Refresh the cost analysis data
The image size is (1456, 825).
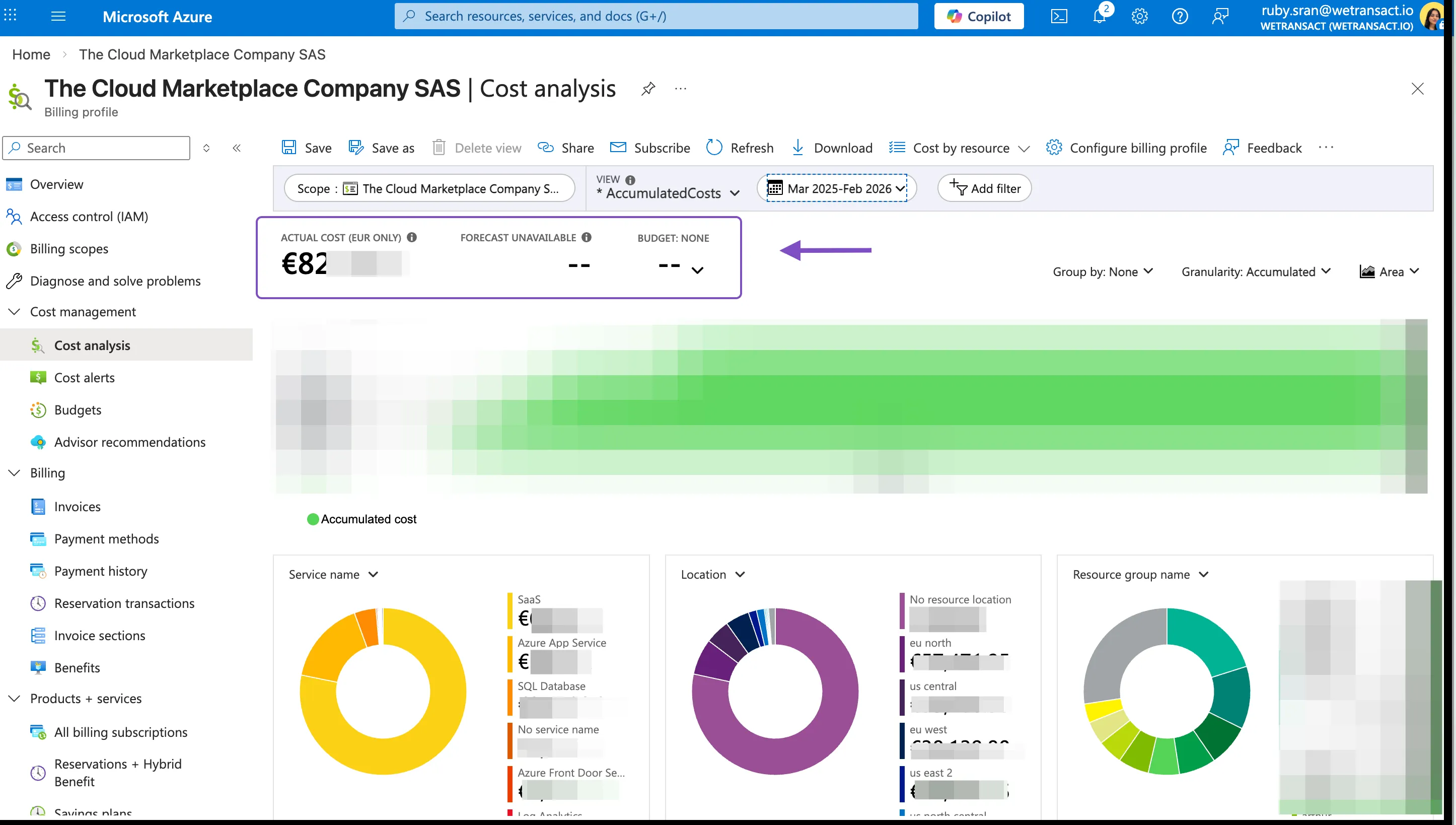pos(740,148)
